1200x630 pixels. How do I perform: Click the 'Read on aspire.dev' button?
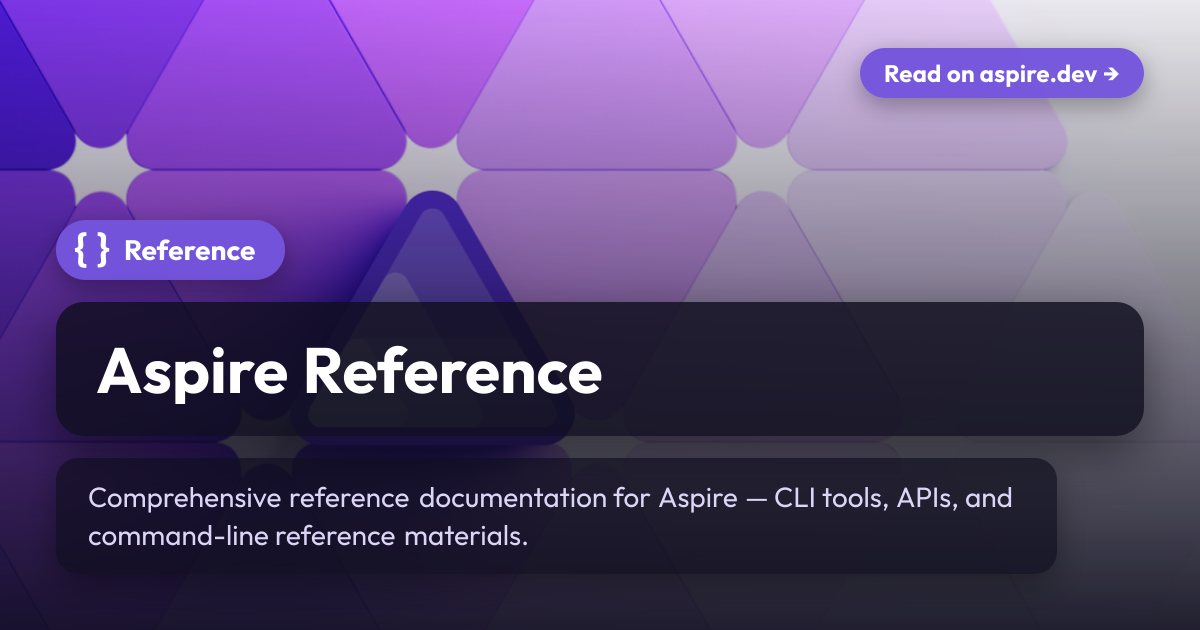point(1001,73)
